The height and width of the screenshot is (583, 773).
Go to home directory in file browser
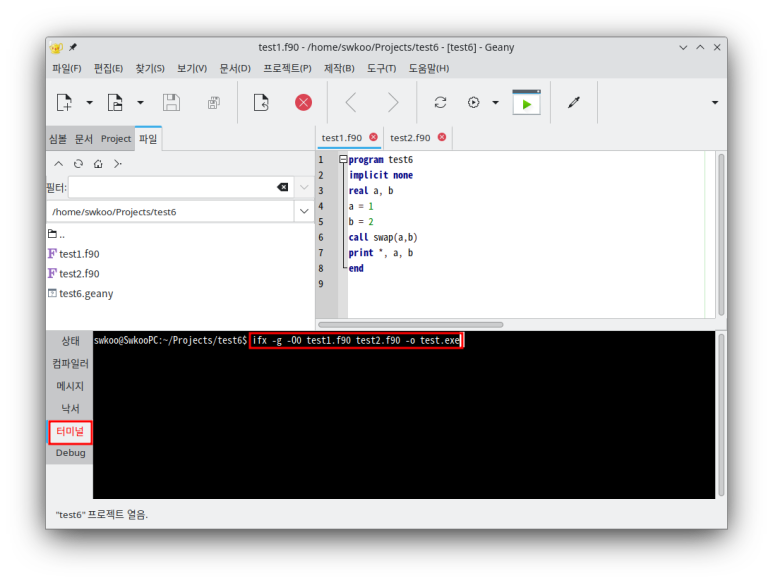(x=98, y=164)
